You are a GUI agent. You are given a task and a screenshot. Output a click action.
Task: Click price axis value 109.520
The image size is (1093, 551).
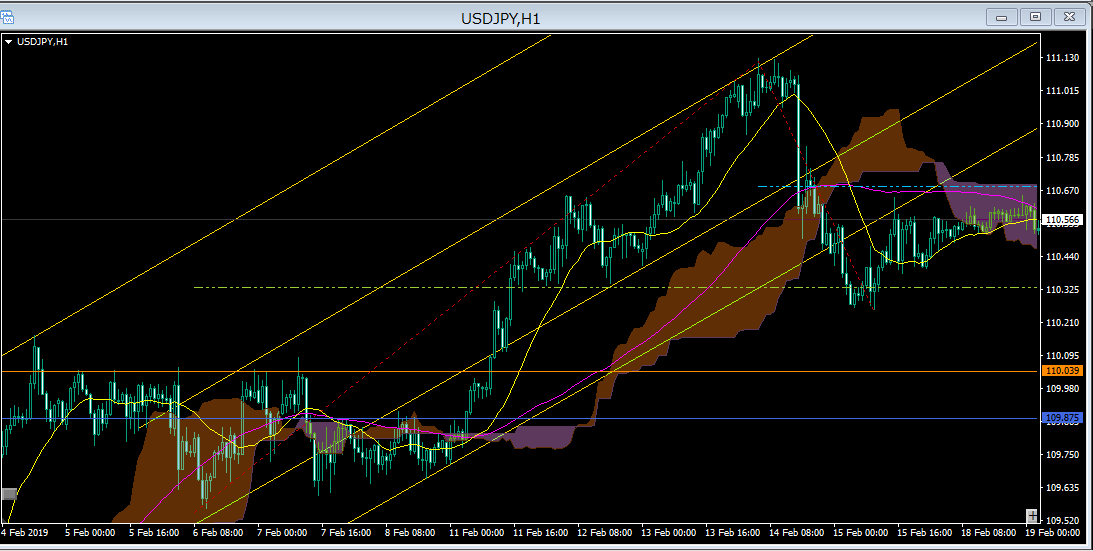point(1062,520)
